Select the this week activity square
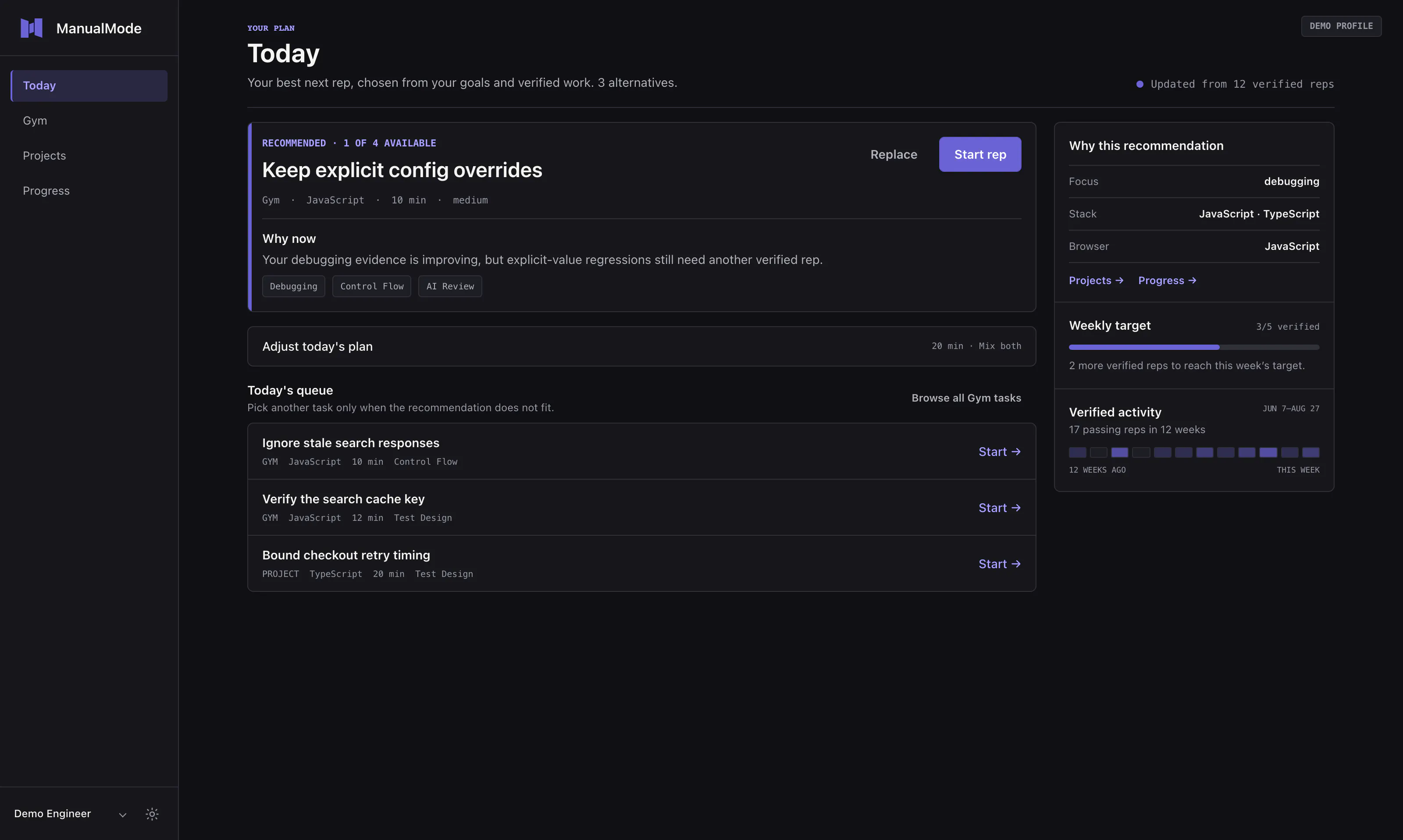This screenshot has width=1403, height=840. tap(1310, 452)
